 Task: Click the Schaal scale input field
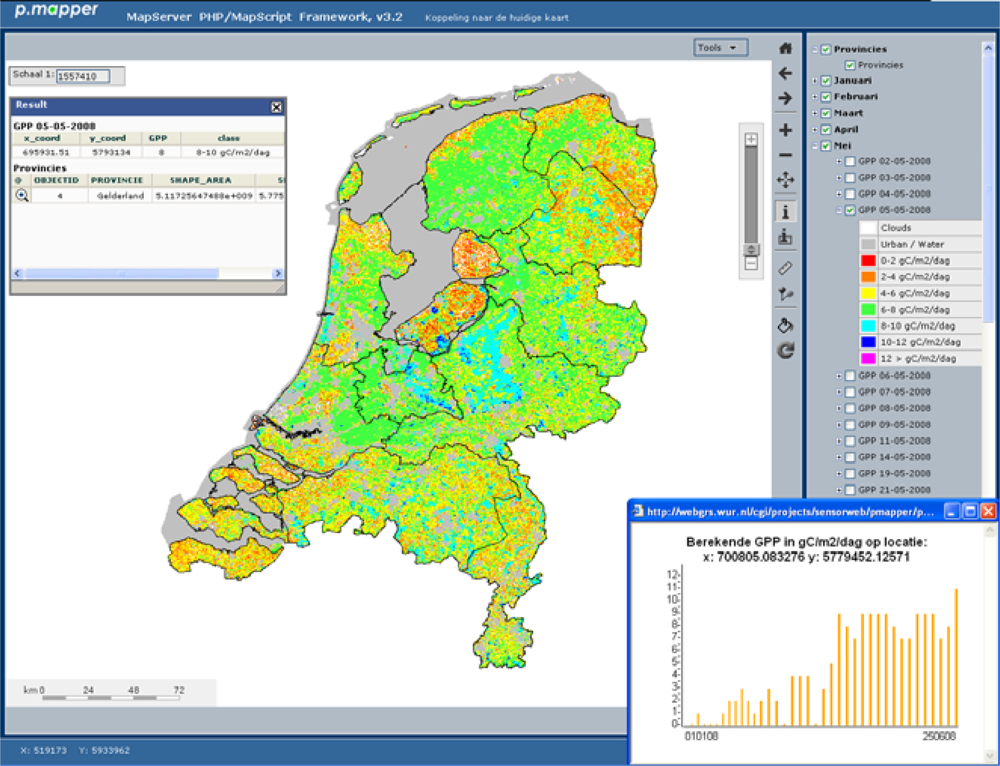pyautogui.click(x=88, y=76)
